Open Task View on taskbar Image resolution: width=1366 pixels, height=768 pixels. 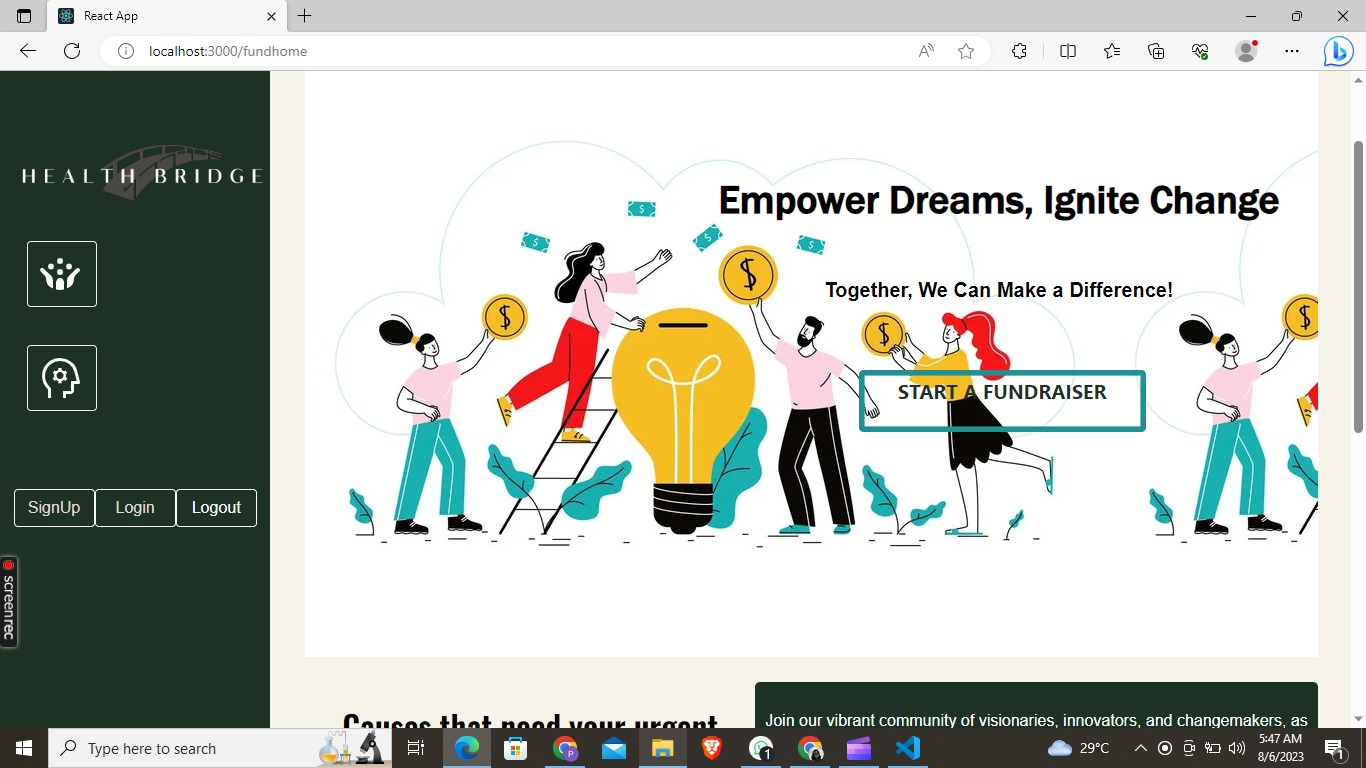[x=416, y=748]
